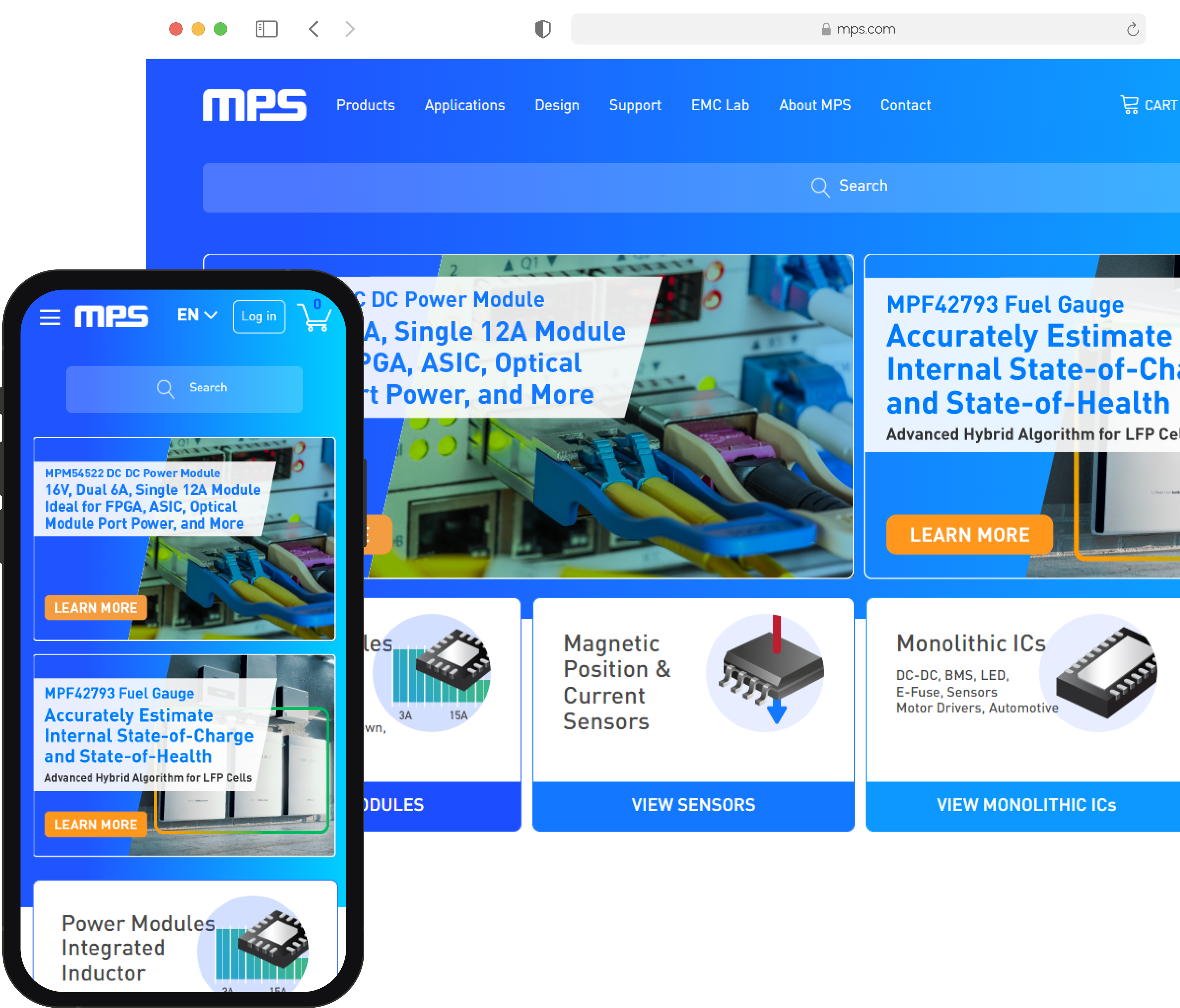
Task: Click the desktop power module chip graph icon
Action: 432,673
